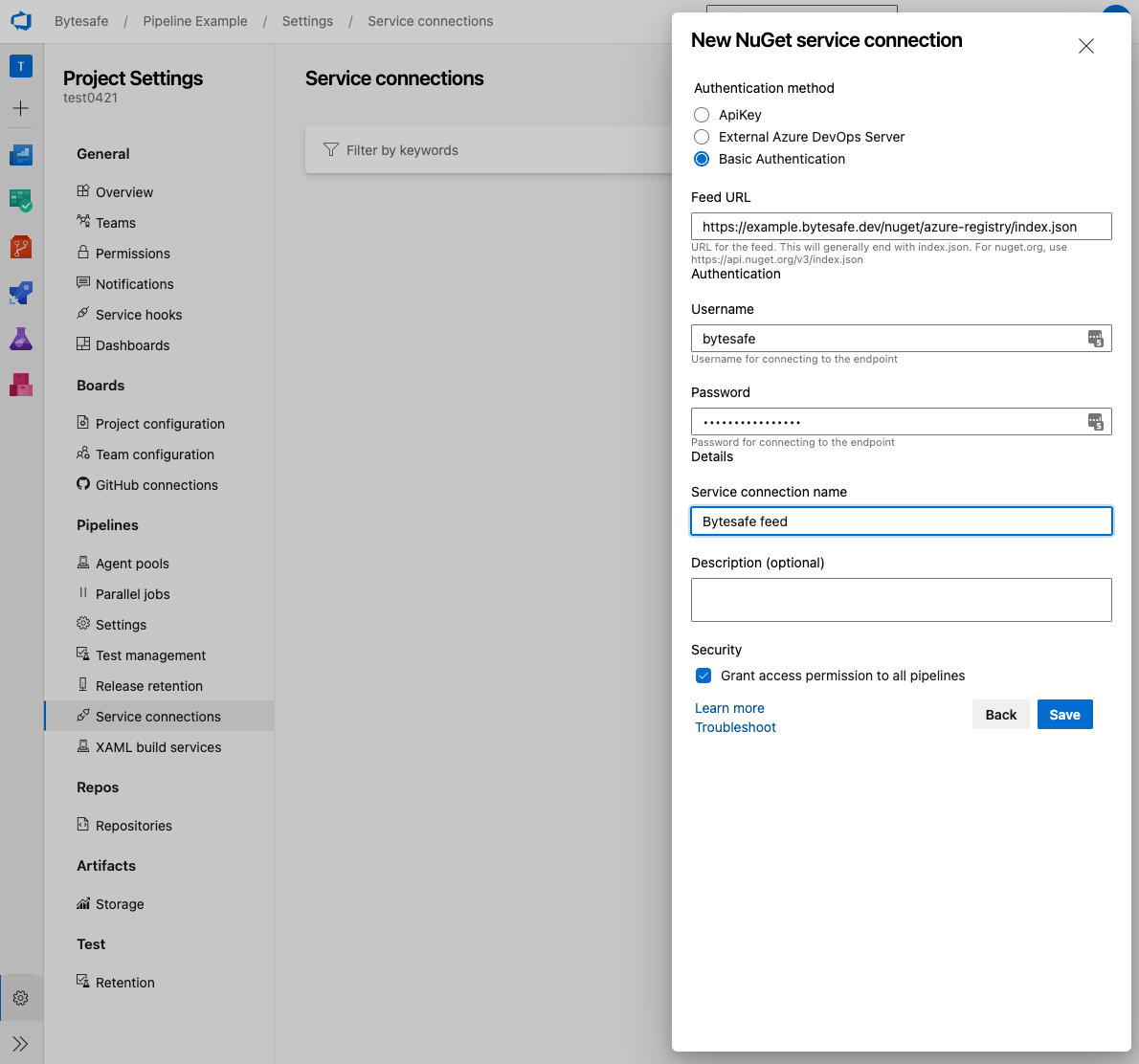Screen dimensions: 1139x1064
Task: Click password manager icon in Username field
Action: tap(1095, 339)
